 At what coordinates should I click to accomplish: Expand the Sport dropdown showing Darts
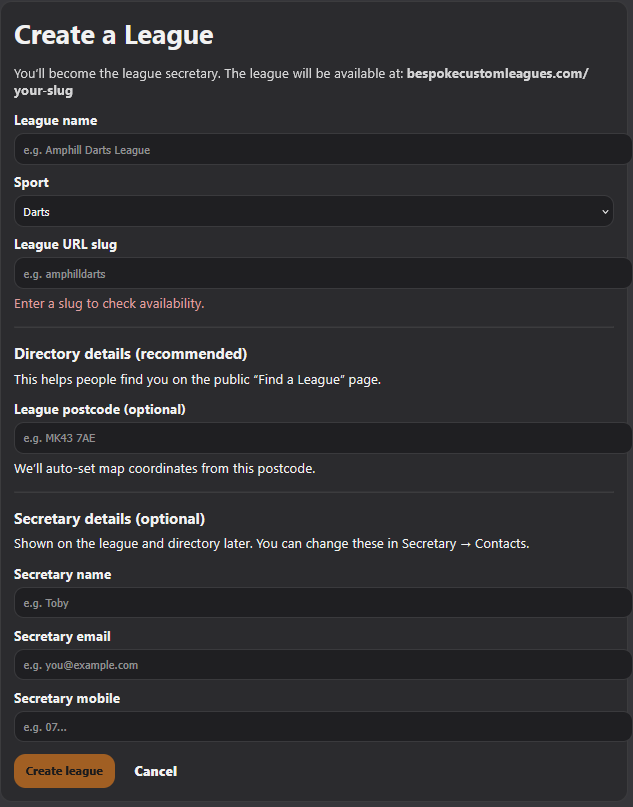[313, 212]
